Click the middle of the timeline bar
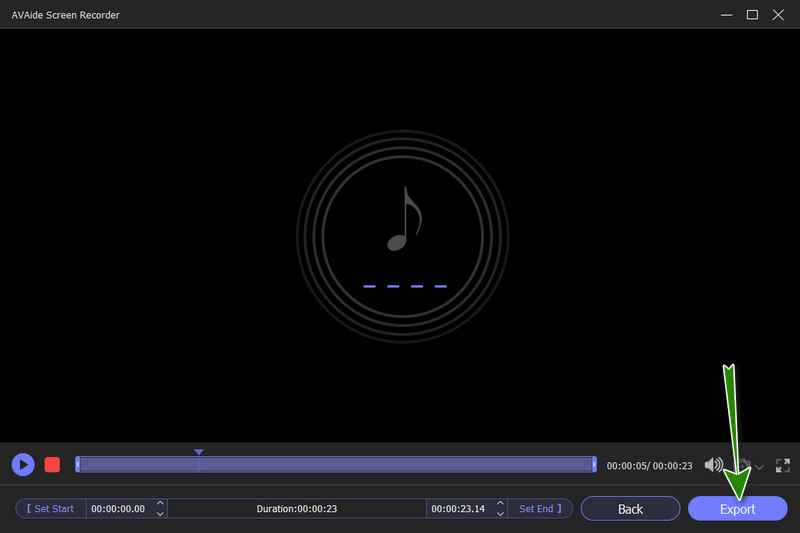 [x=336, y=464]
